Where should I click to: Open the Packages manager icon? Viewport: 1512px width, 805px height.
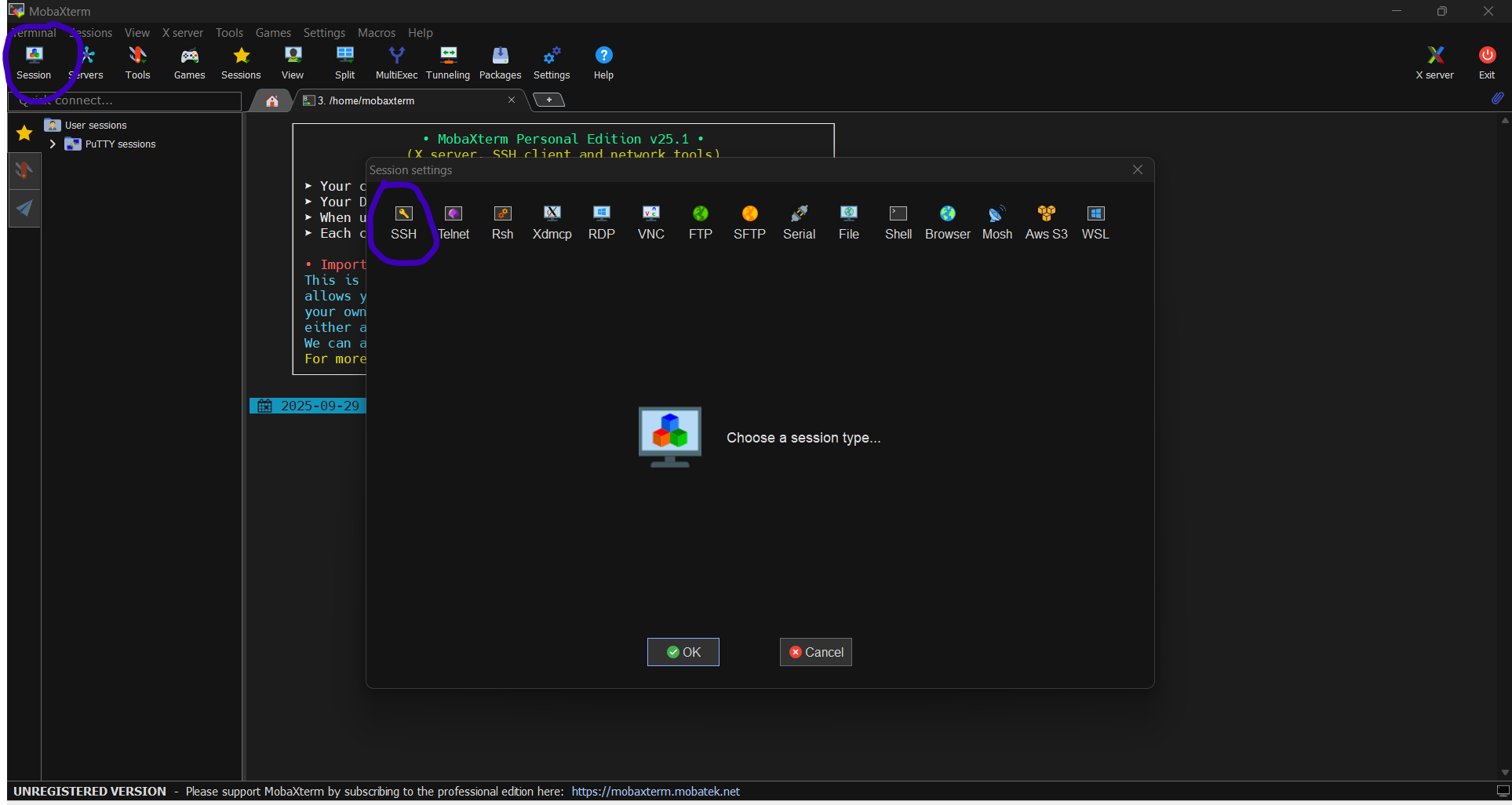(500, 63)
